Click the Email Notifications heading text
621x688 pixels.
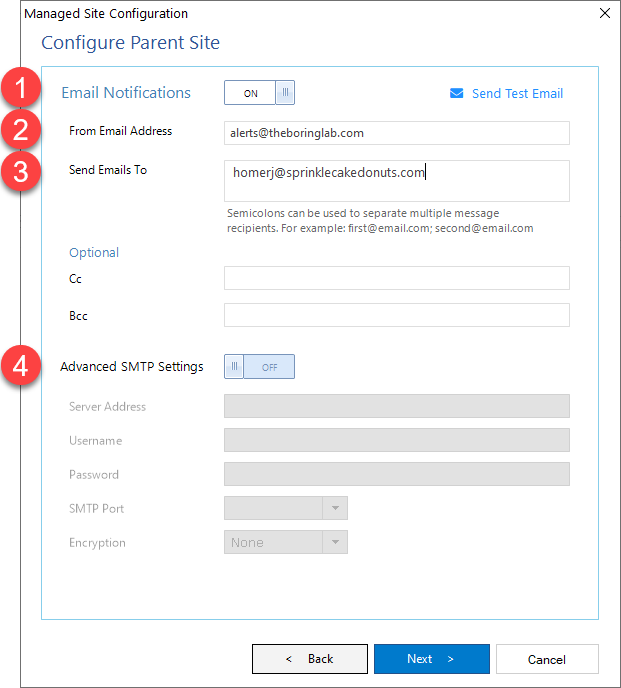[x=126, y=93]
